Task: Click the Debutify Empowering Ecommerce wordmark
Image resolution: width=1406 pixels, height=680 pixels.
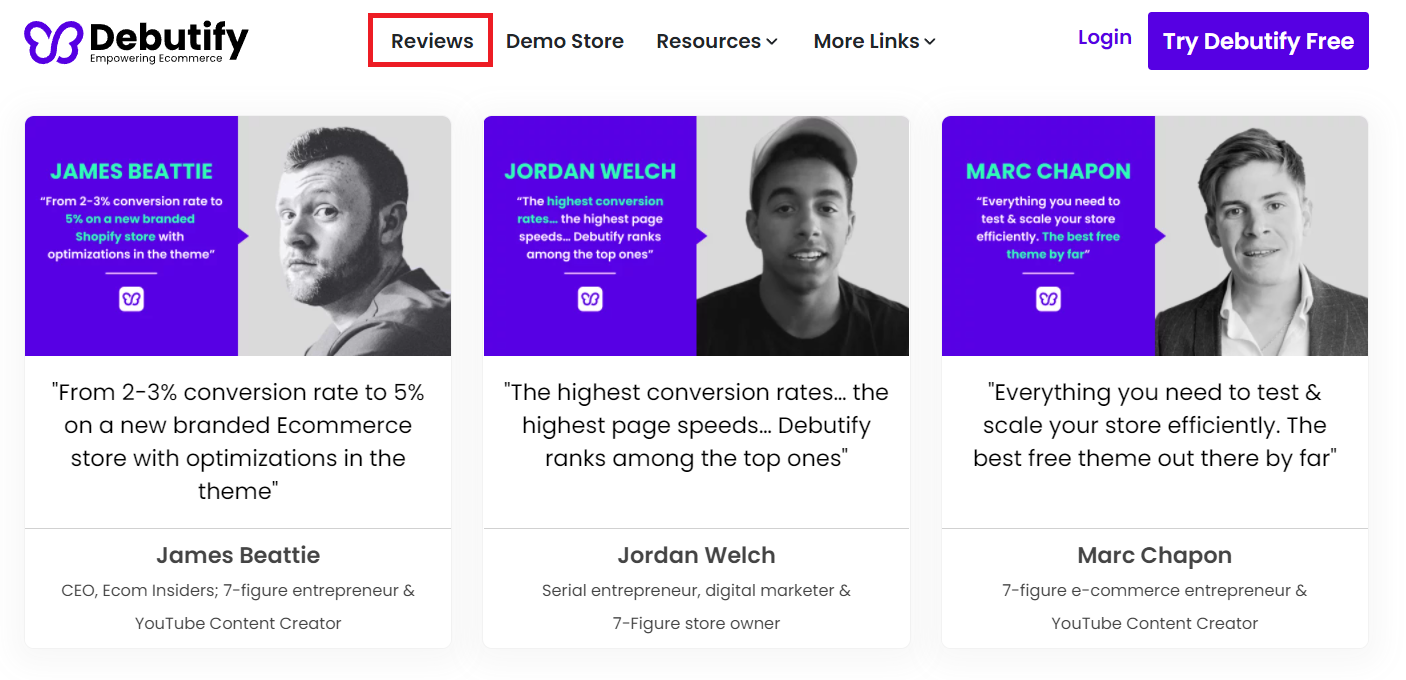Action: click(168, 42)
